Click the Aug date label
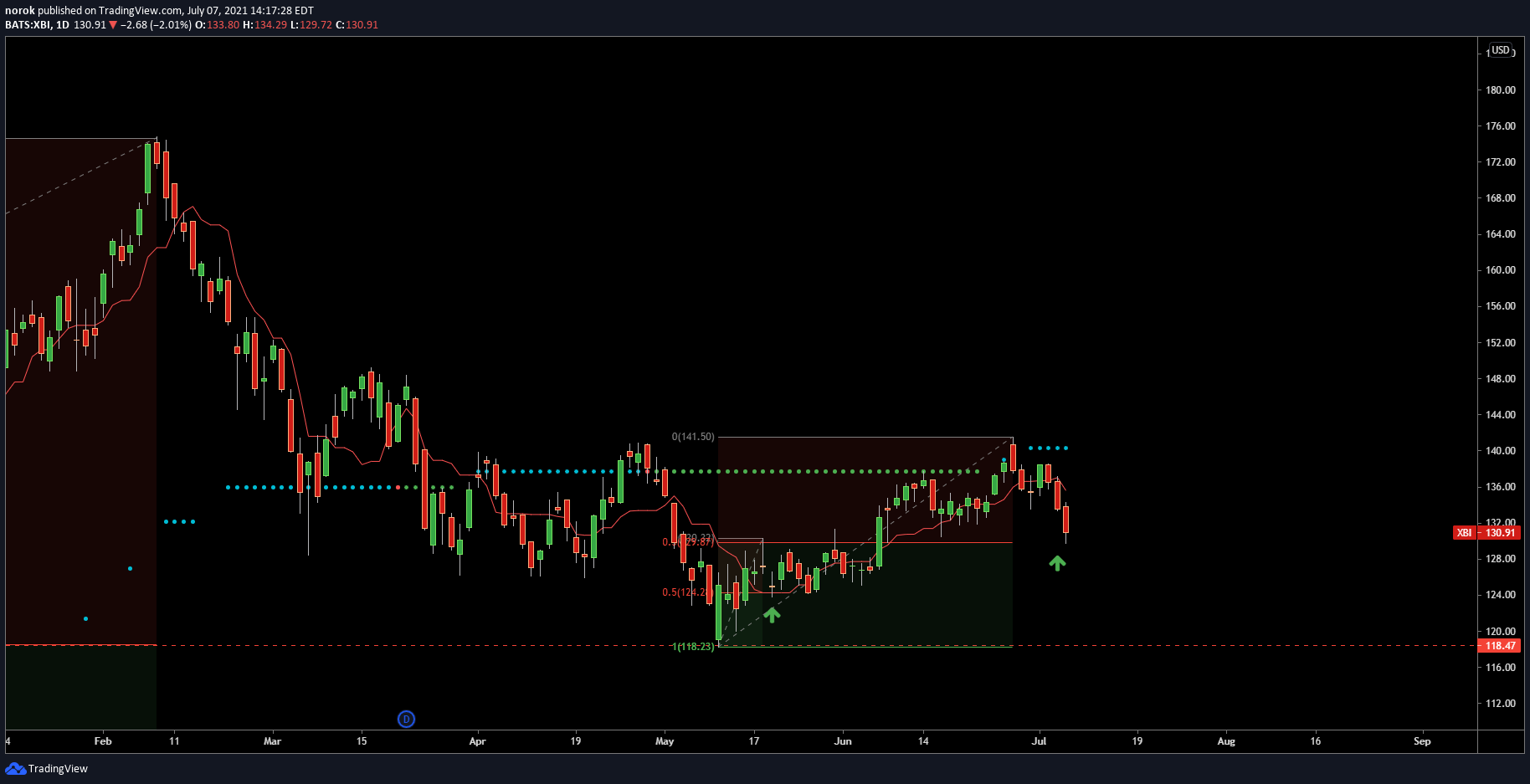The image size is (1530, 784). (1226, 740)
